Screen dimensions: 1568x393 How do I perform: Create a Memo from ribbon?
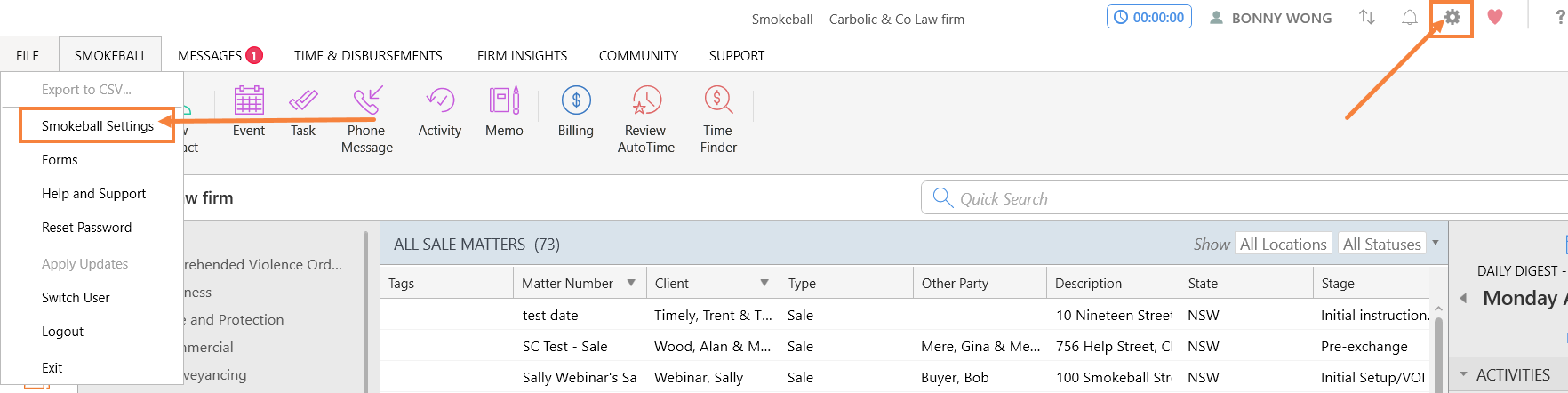[504, 112]
